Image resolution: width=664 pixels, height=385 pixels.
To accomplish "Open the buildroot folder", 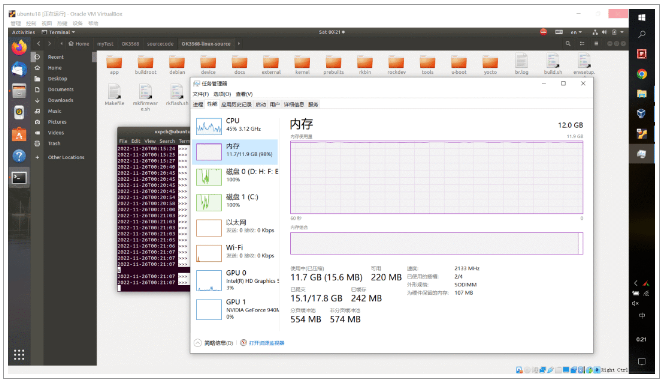I will [x=146, y=65].
